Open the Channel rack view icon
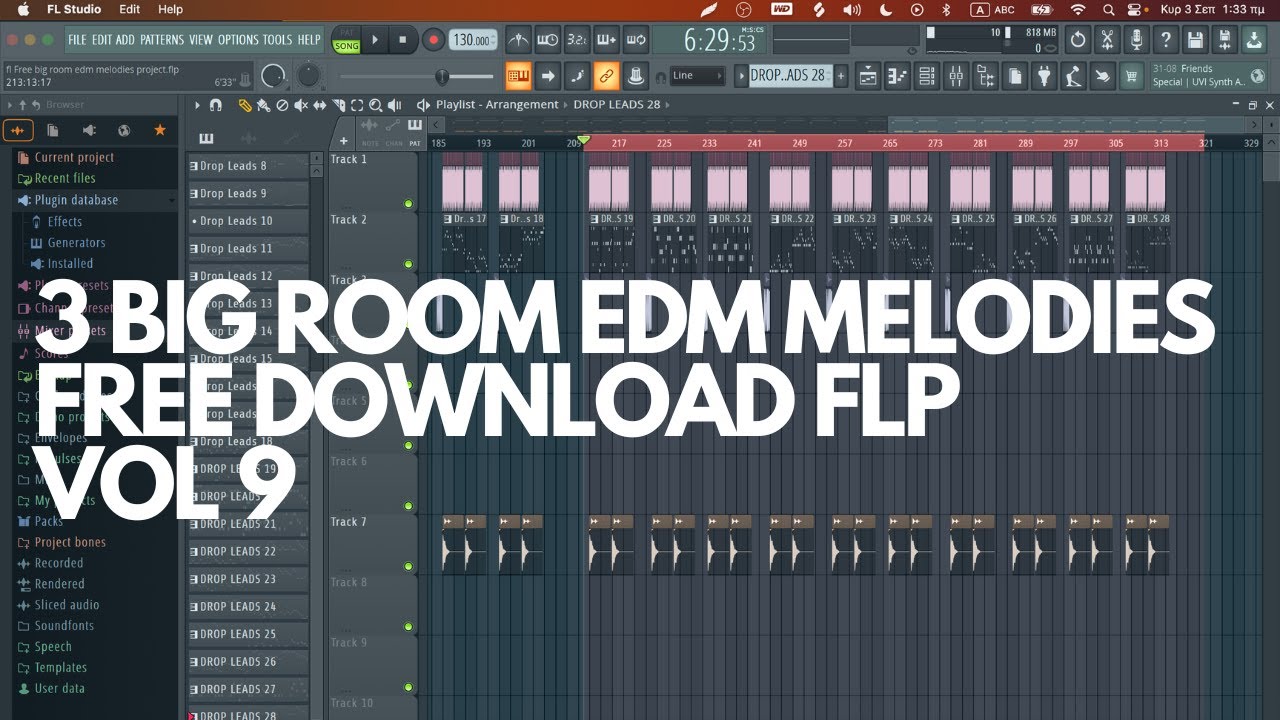 [x=927, y=75]
